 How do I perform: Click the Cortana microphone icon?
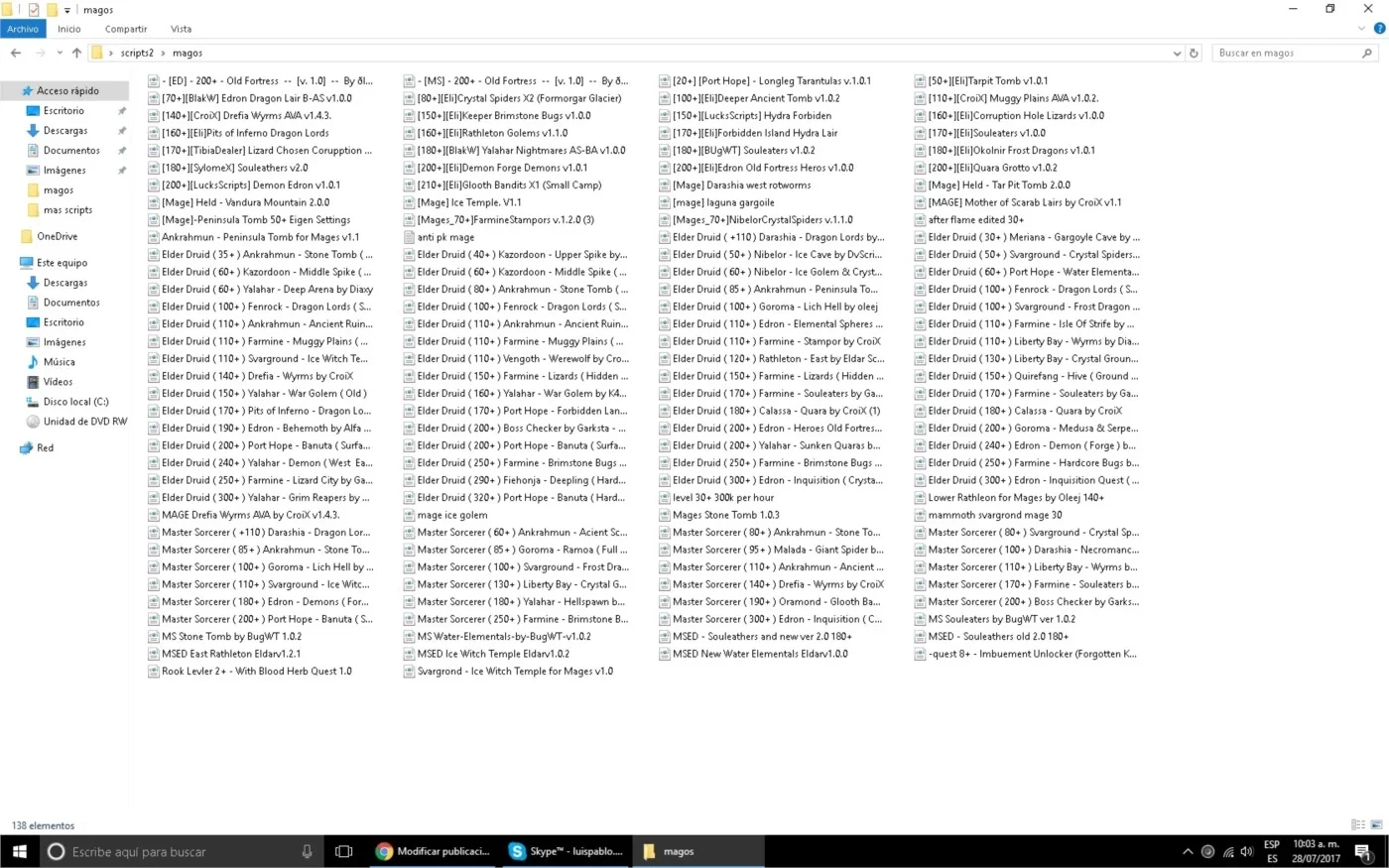pyautogui.click(x=307, y=851)
